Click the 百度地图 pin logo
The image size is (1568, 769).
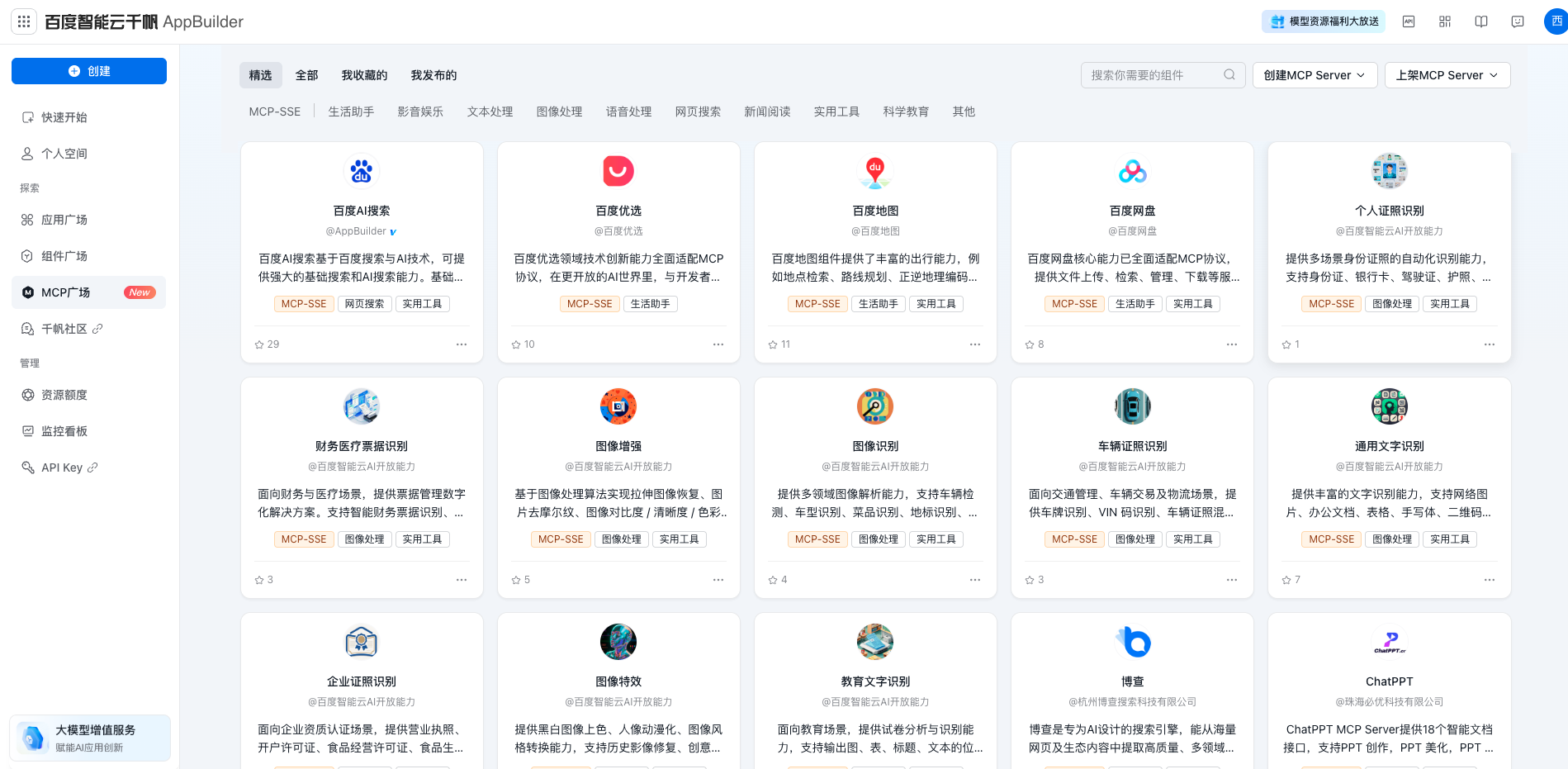875,171
